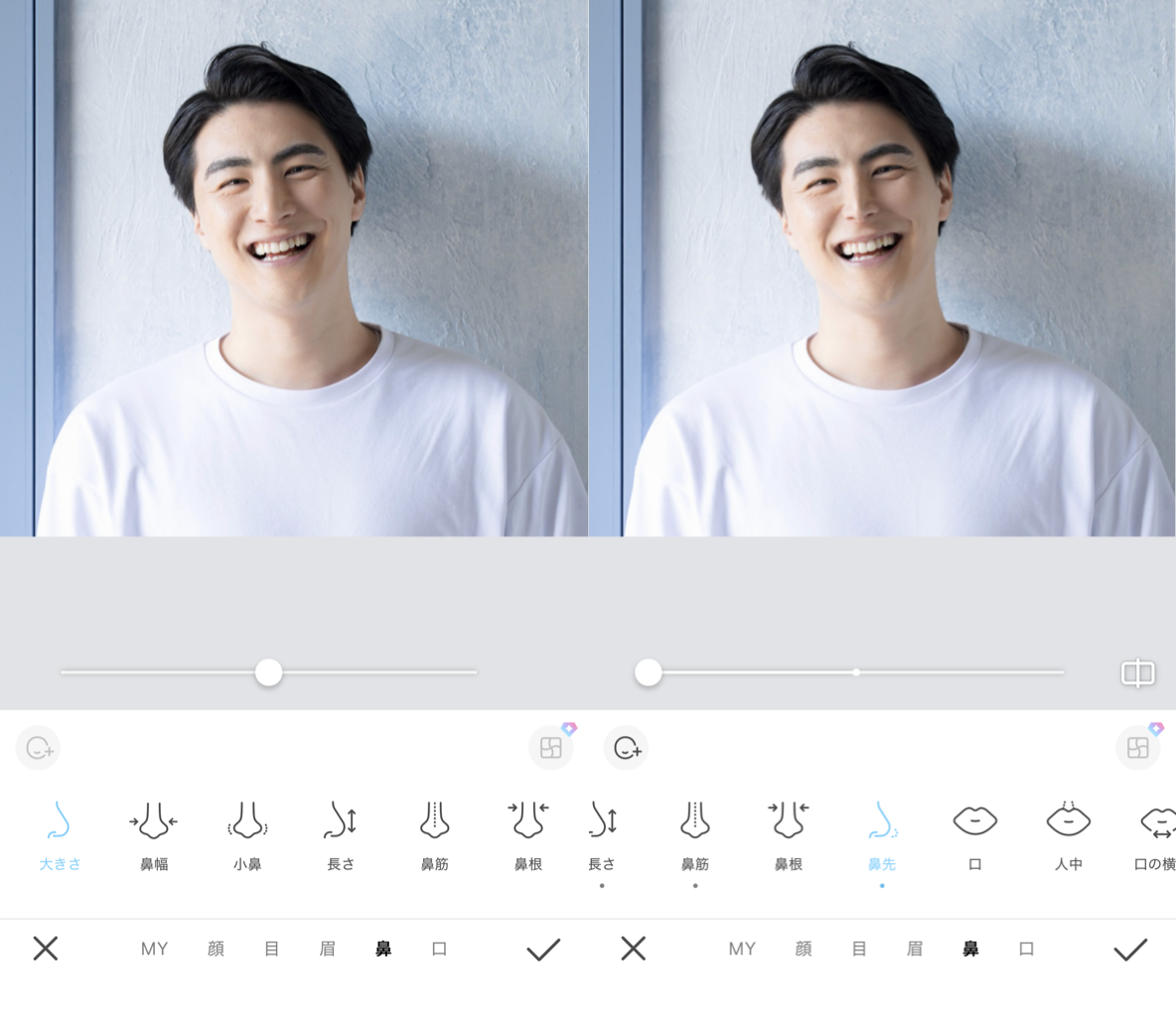The width and height of the screenshot is (1176, 1025).
Task: Open the 顔 face tab in right screen
Action: pos(804,949)
